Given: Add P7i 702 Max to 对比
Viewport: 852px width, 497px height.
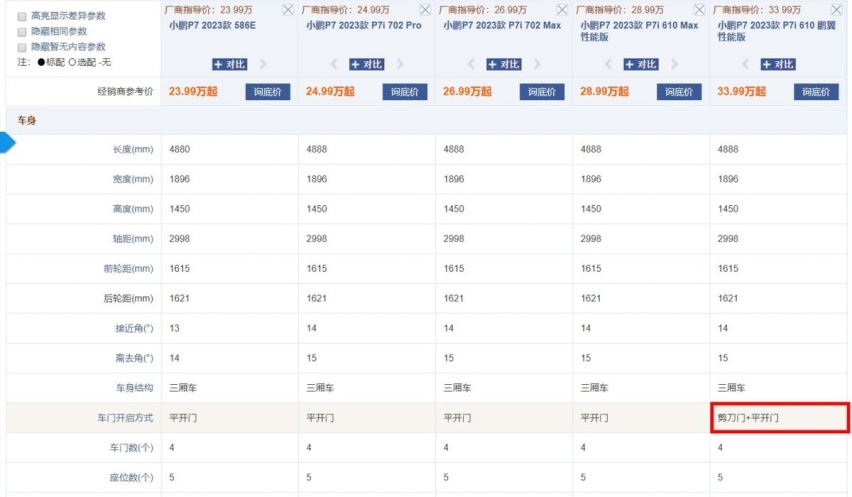Looking at the screenshot, I should [504, 64].
